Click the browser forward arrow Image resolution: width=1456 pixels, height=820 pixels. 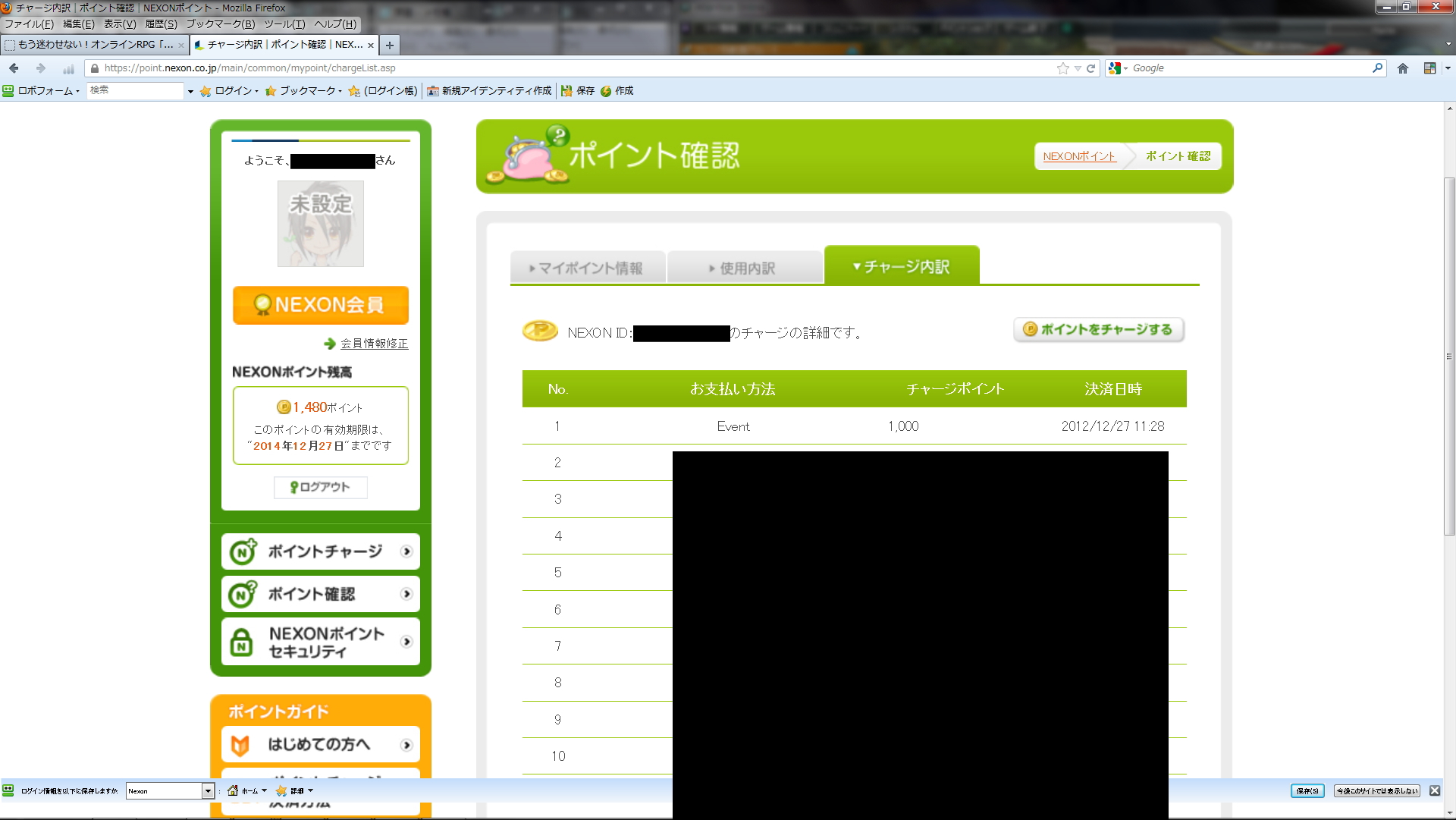tap(41, 68)
